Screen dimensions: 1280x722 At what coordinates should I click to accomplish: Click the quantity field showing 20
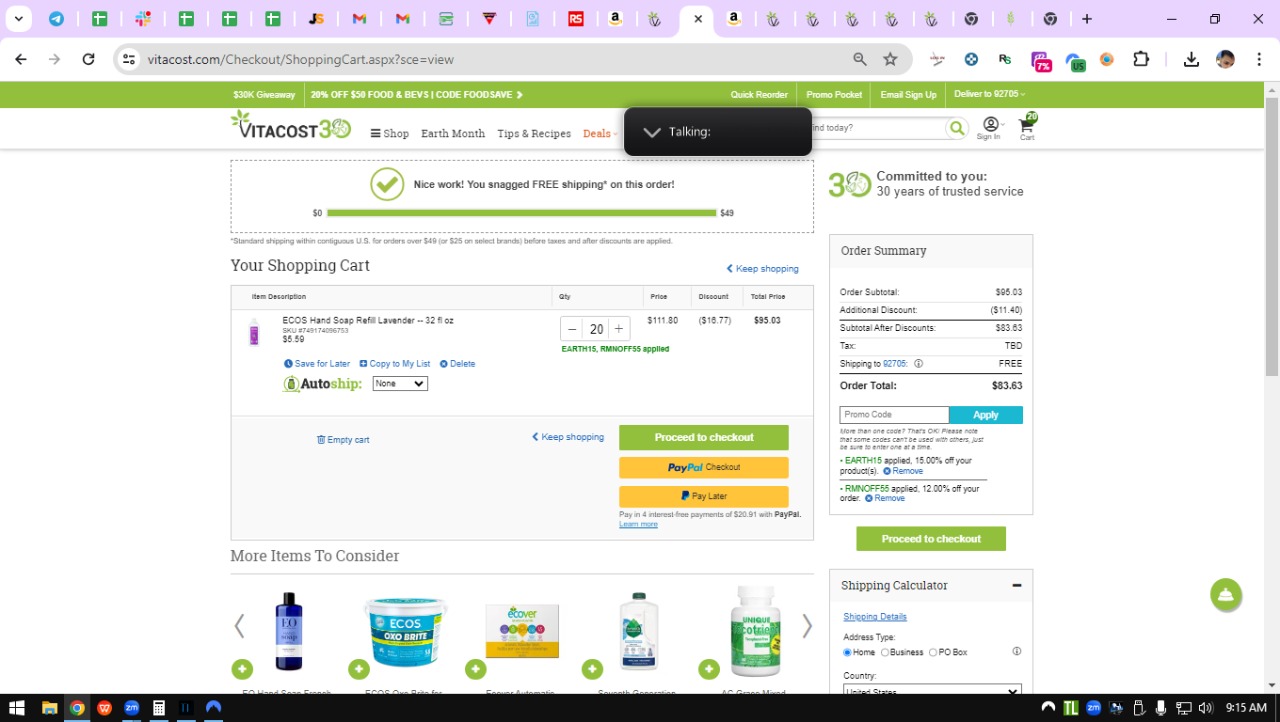[596, 329]
